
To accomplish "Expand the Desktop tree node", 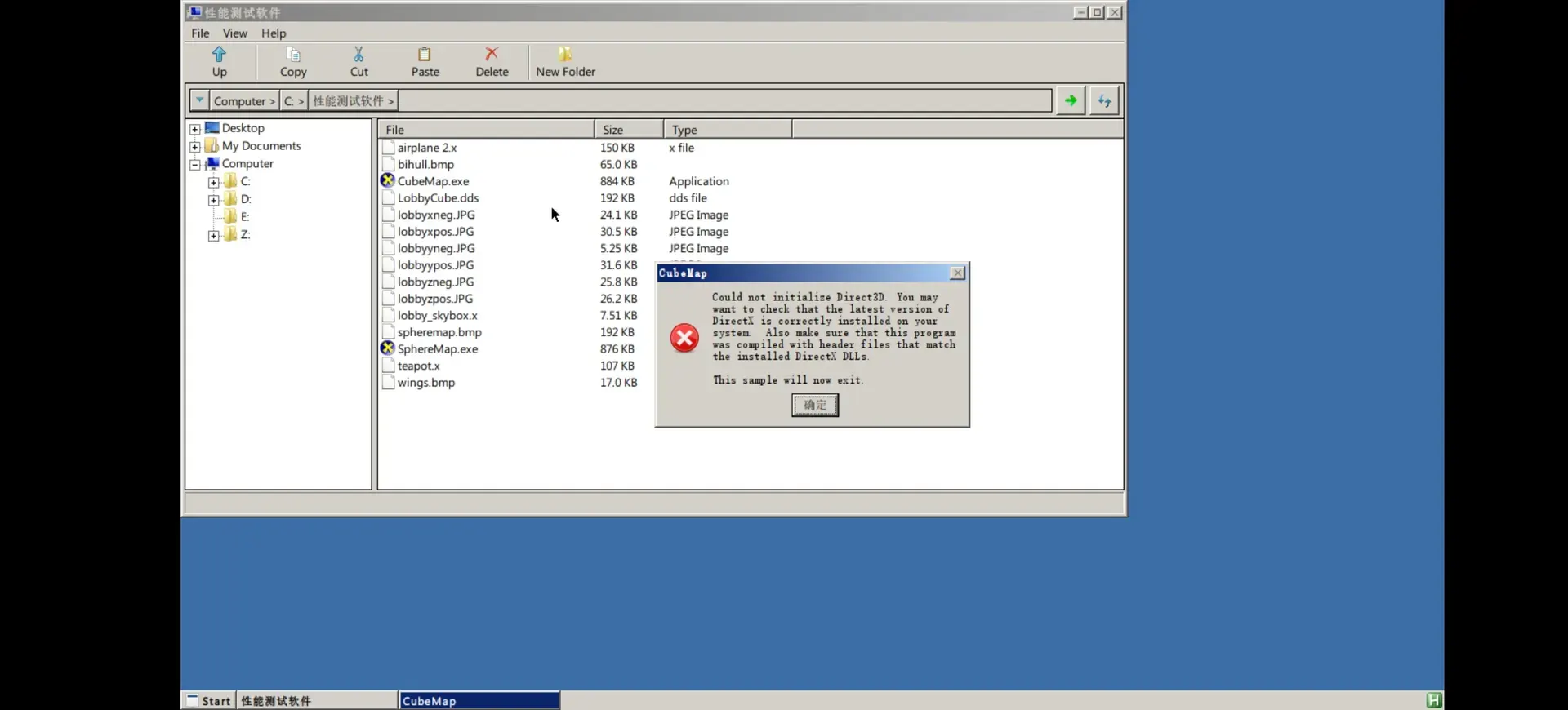I will [195, 129].
